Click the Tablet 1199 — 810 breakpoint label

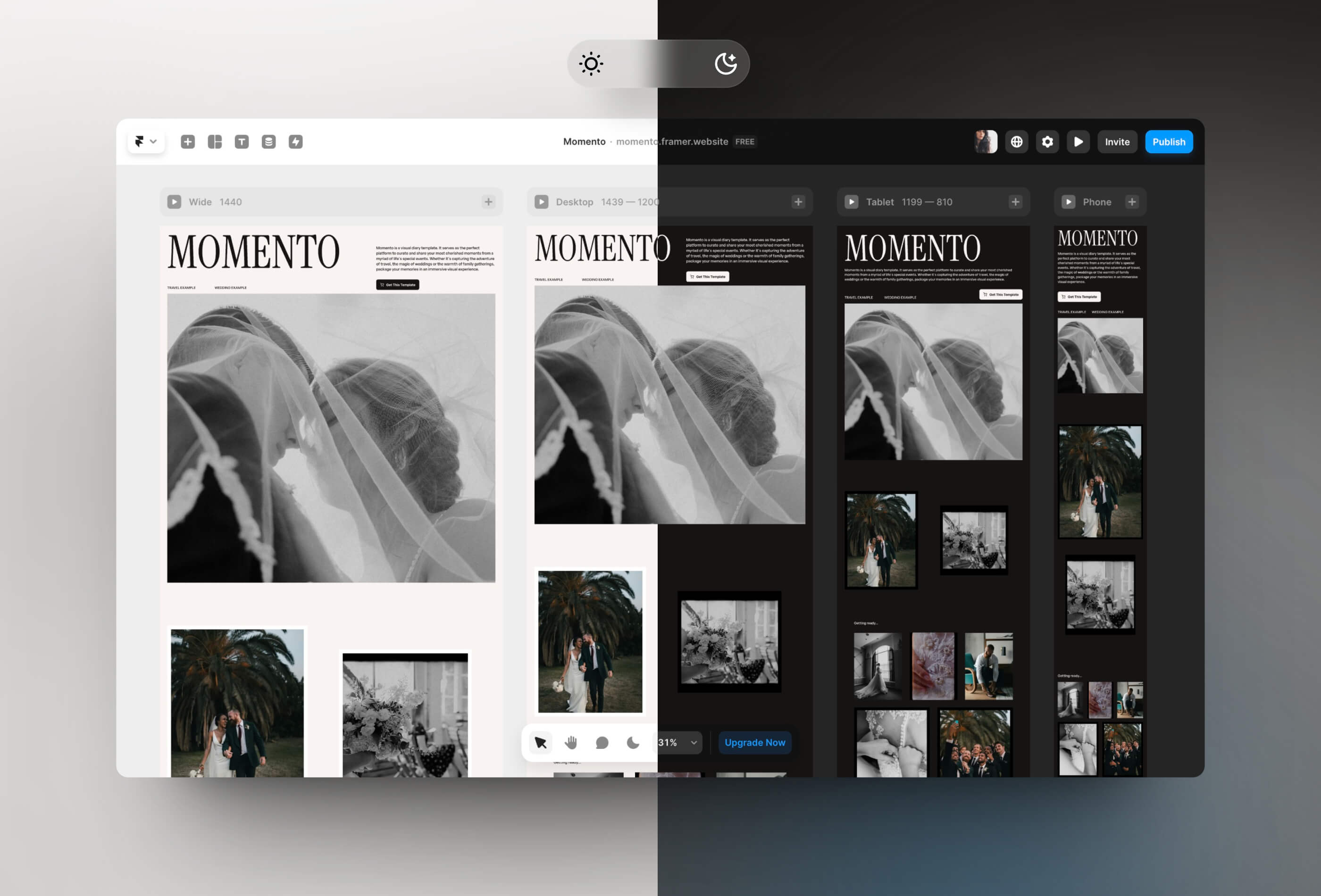pyautogui.click(x=910, y=202)
